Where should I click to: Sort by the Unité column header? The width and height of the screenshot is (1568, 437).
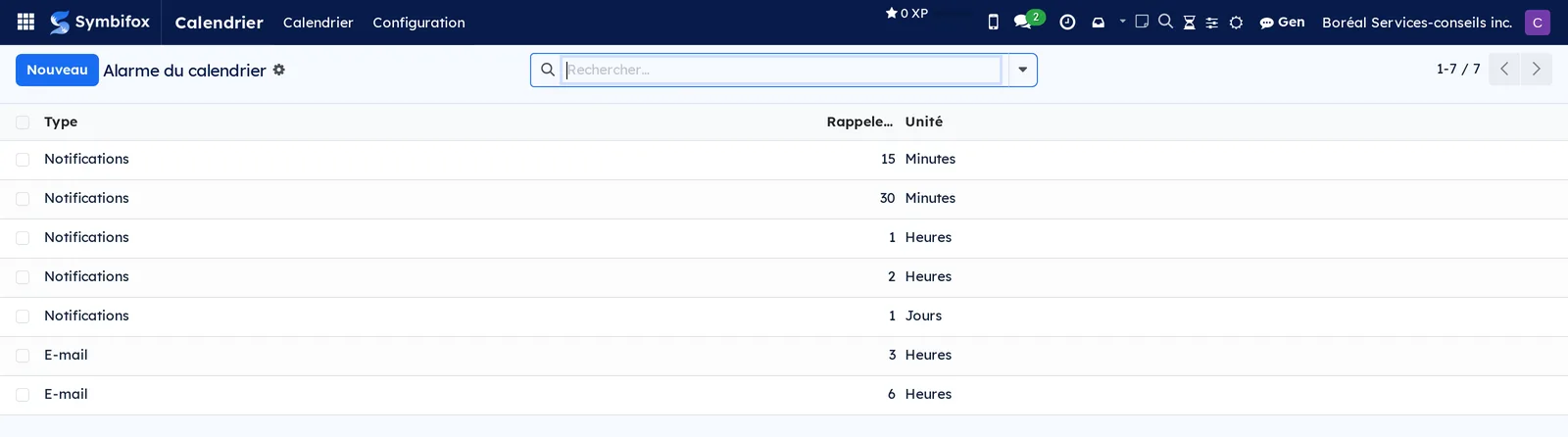tap(924, 121)
